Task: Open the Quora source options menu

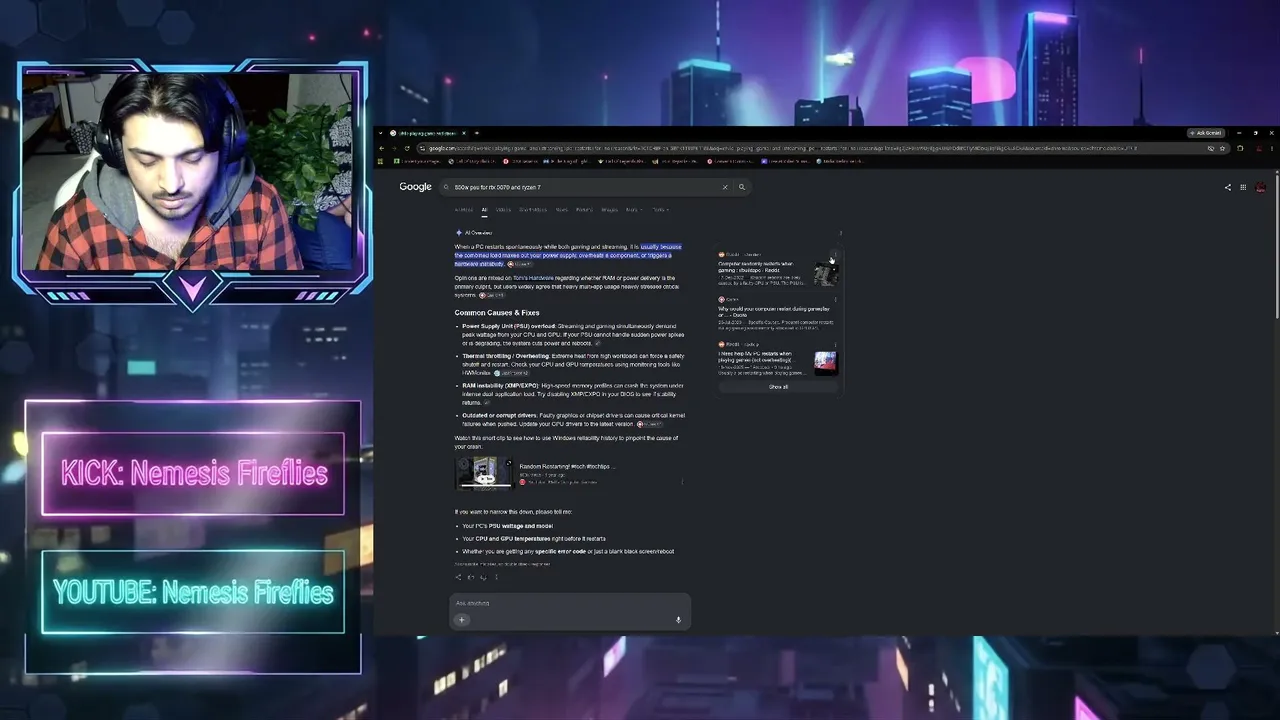Action: [835, 299]
